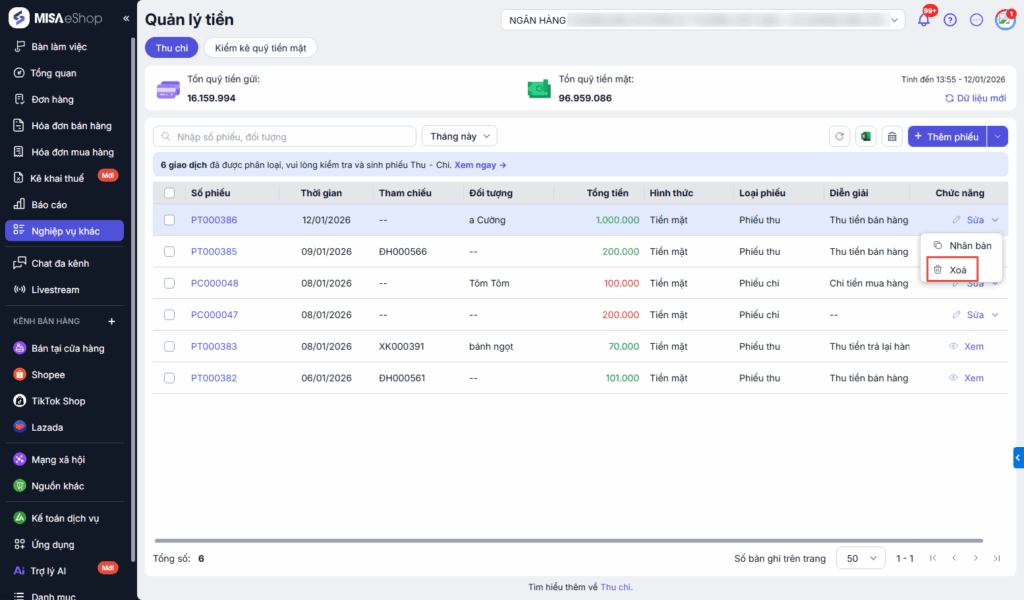Add sales channel with plus icon
1024x600 pixels.
coord(112,322)
